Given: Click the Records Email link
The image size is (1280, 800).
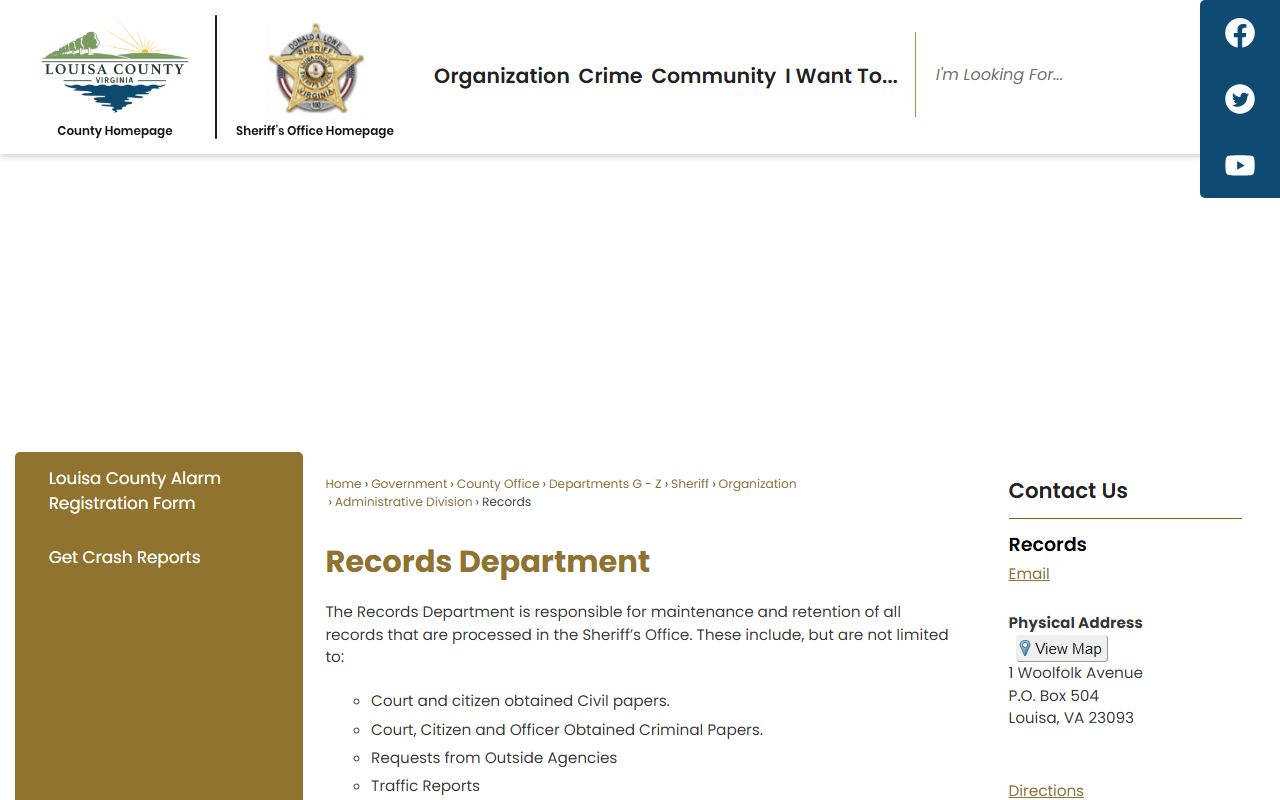Looking at the screenshot, I should coord(1029,574).
